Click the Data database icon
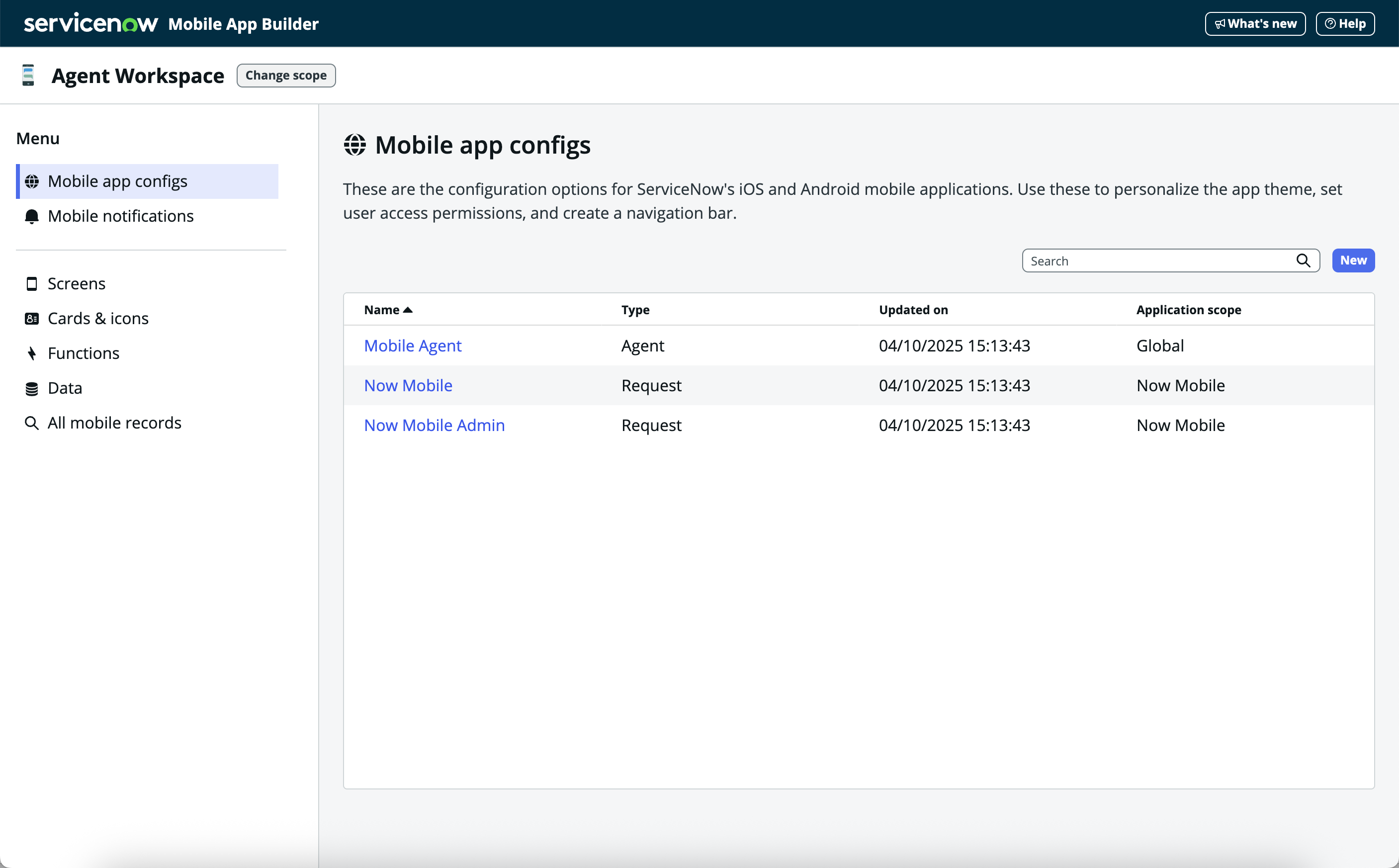This screenshot has width=1399, height=868. [32, 389]
